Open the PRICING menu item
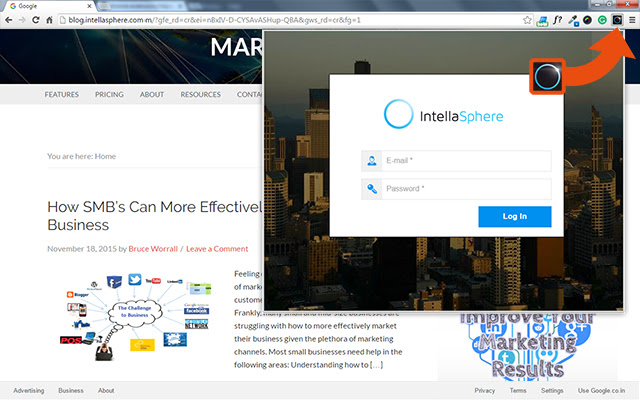Screen dimensions: 640x400 (x=109, y=94)
